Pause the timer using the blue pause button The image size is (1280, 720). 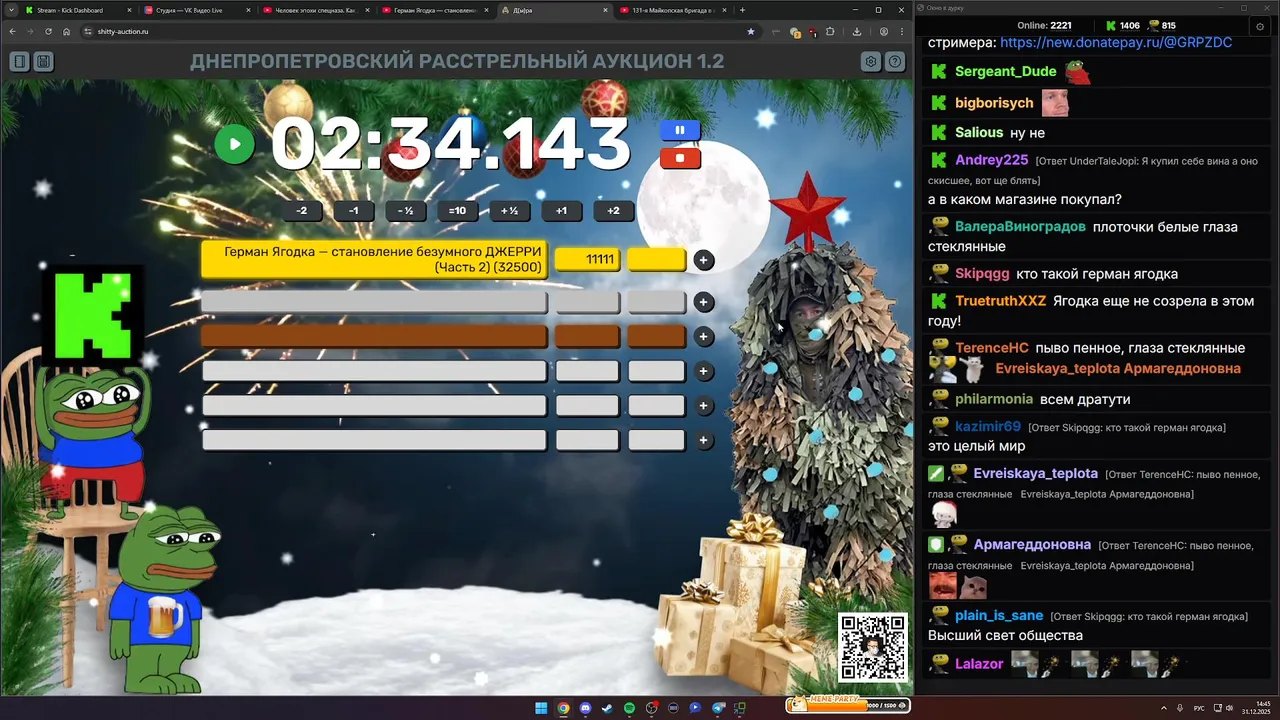click(680, 130)
